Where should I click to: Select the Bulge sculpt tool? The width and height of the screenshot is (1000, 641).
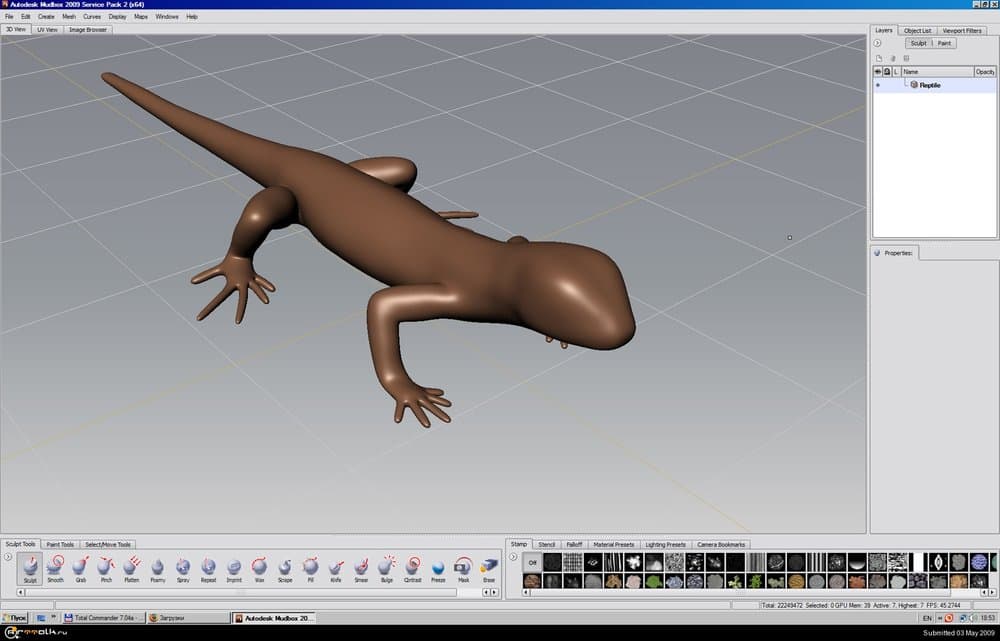click(387, 569)
